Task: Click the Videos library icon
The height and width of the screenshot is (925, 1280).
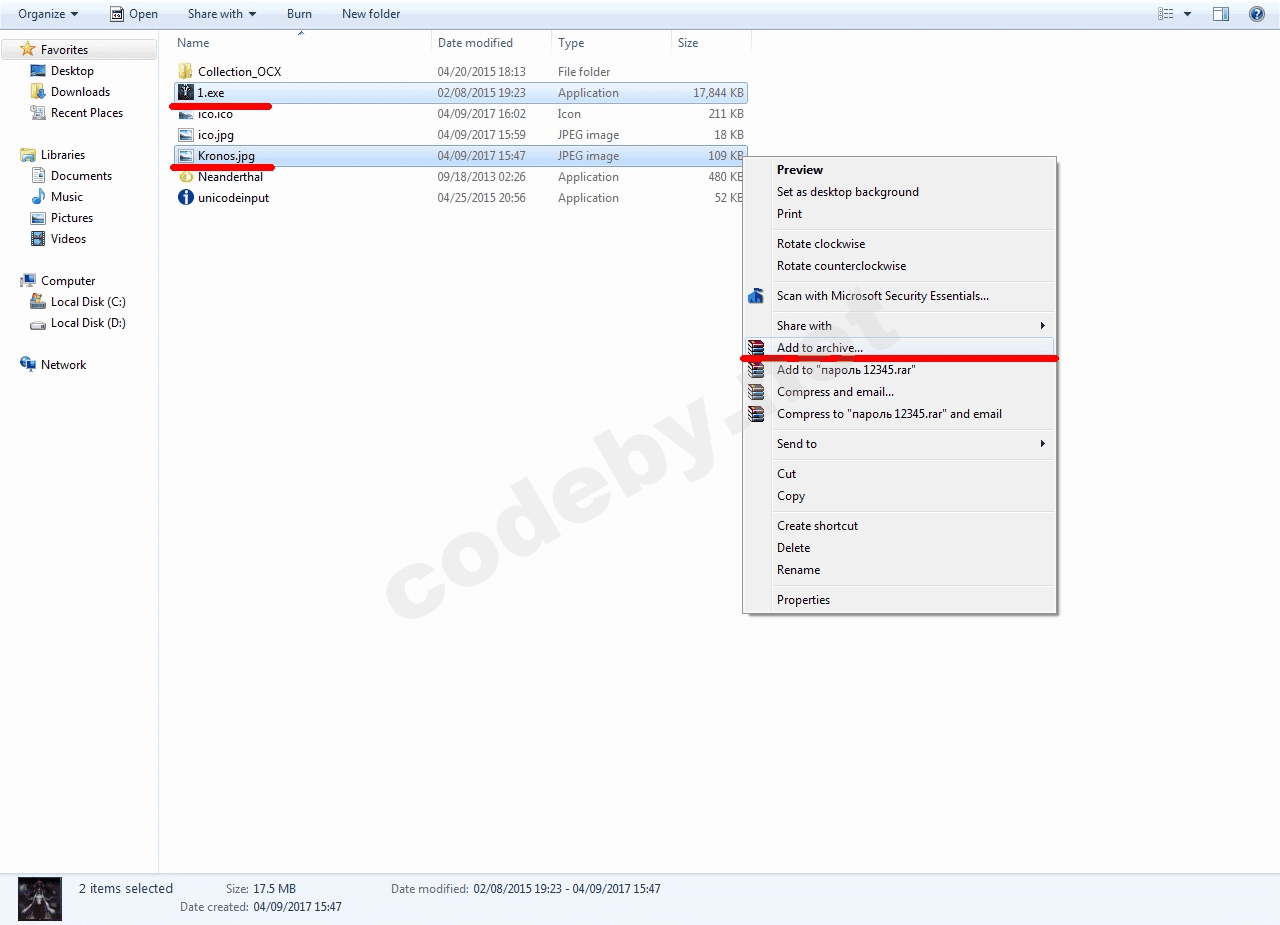Action: tap(38, 239)
